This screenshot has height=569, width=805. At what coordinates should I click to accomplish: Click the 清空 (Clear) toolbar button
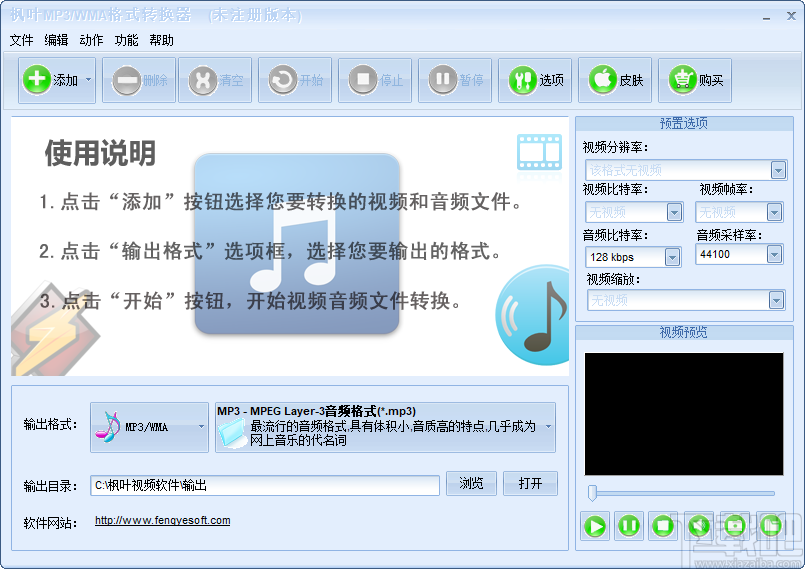[x=215, y=80]
